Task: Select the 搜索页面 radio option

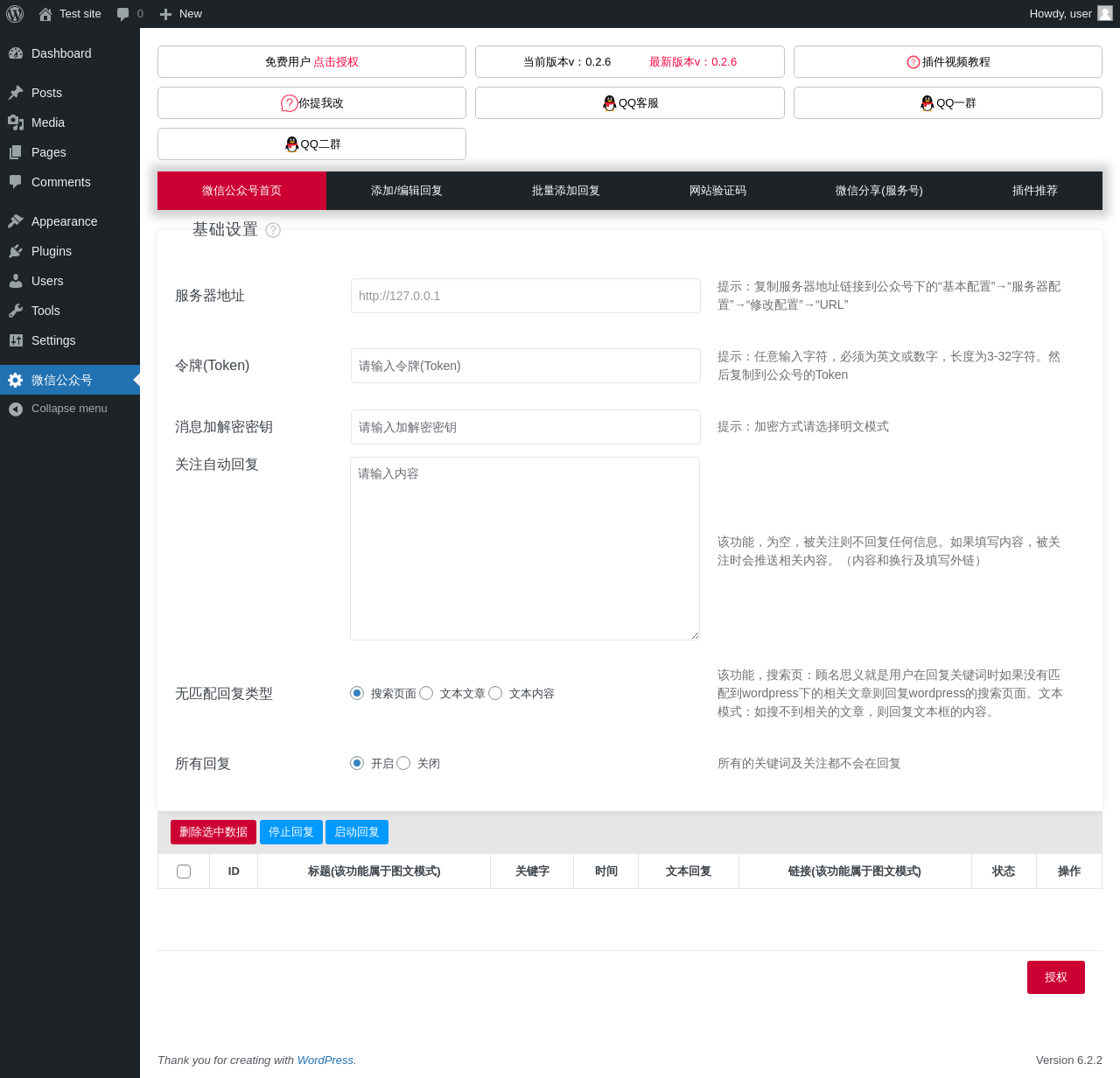Action: point(357,693)
